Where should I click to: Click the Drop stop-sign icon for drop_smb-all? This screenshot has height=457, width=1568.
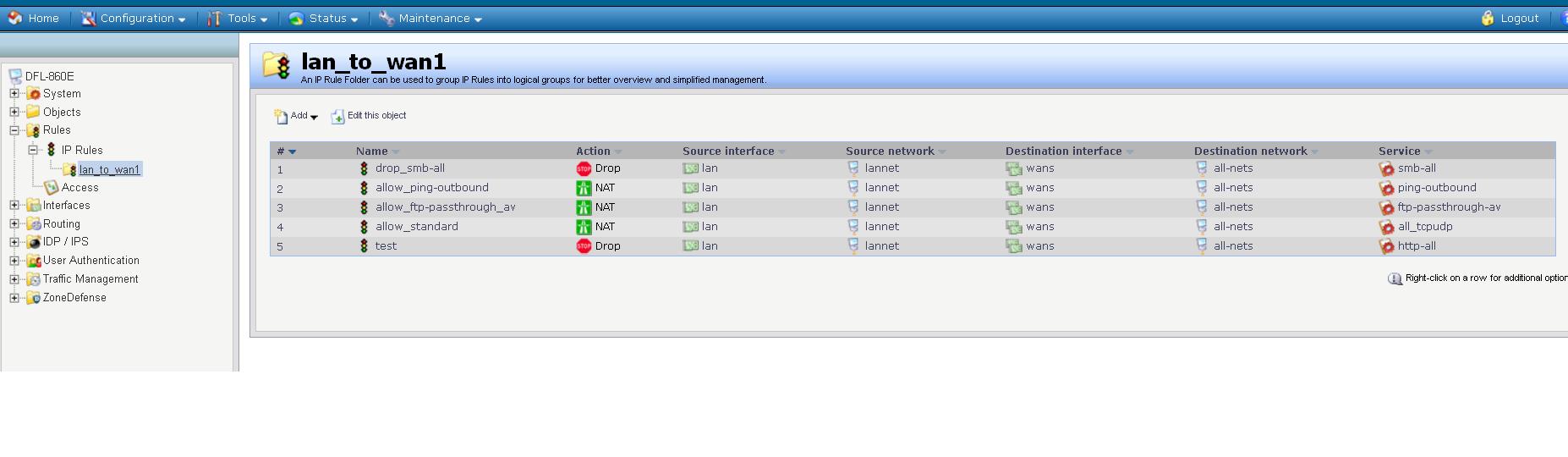[x=584, y=168]
